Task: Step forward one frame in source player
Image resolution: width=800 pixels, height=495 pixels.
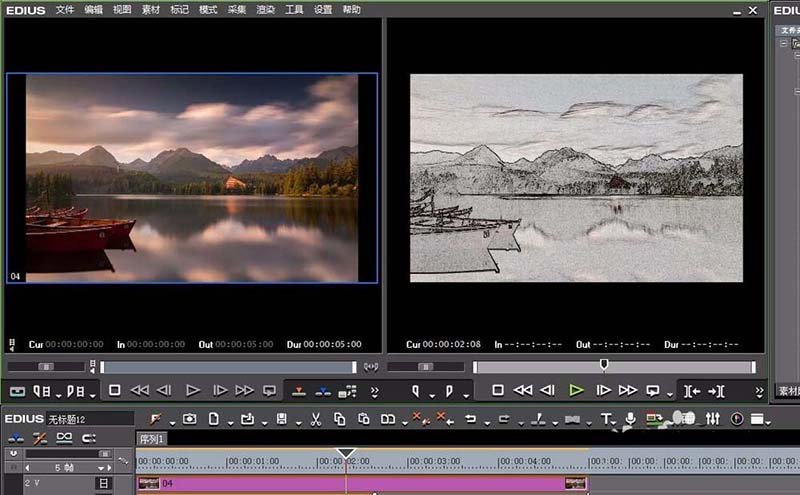Action: pyautogui.click(x=220, y=390)
